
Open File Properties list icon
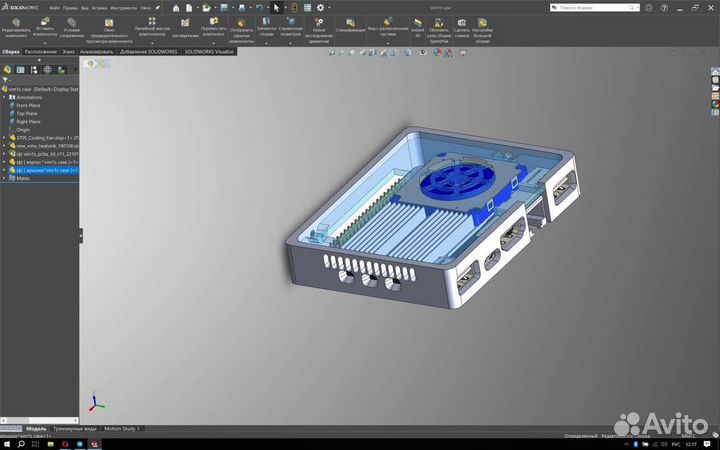coord(308,8)
